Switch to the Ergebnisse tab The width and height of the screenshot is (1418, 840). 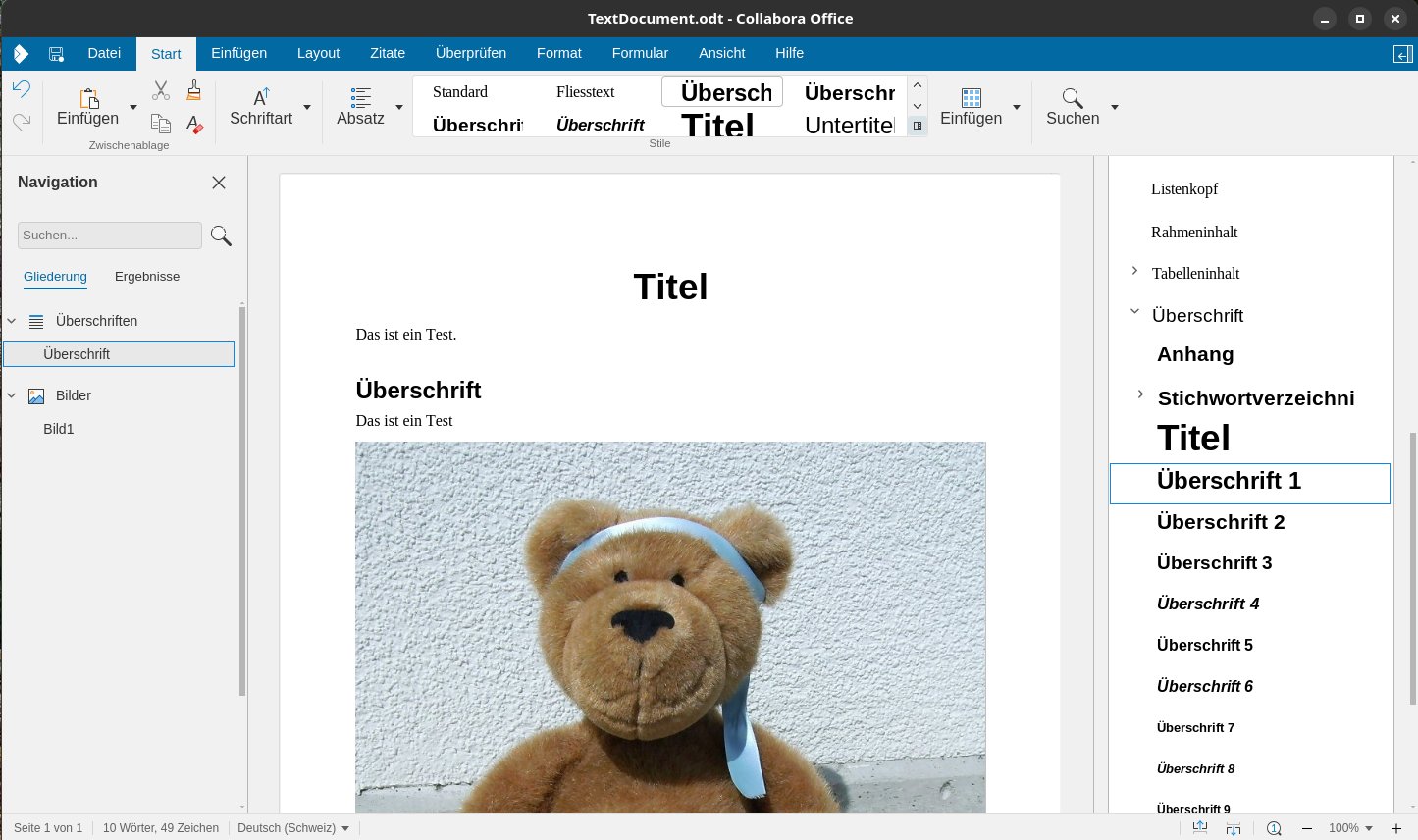147,277
